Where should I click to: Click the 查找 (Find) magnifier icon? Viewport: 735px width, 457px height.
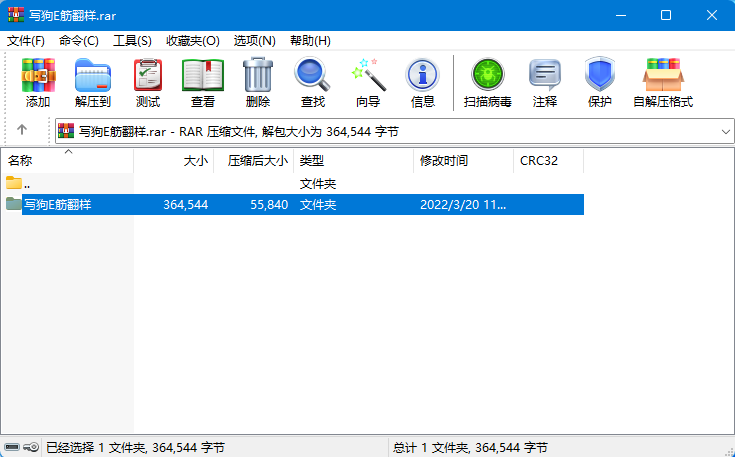[312, 75]
